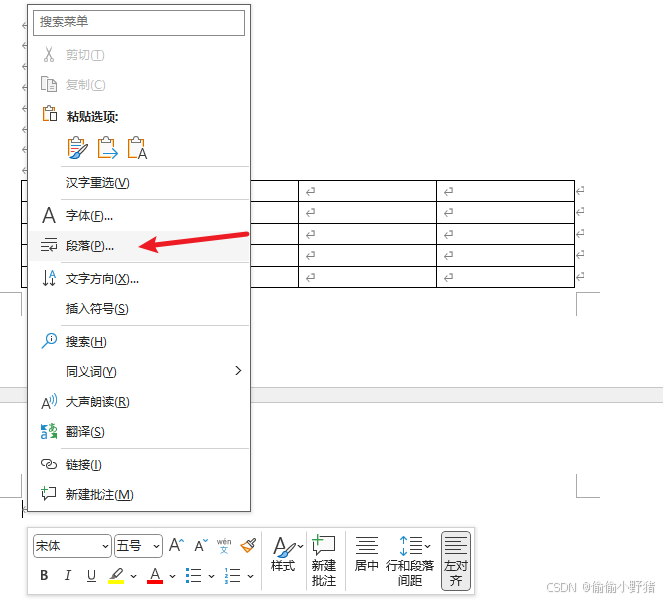Click the phonetic guide (wén) icon

click(x=224, y=546)
